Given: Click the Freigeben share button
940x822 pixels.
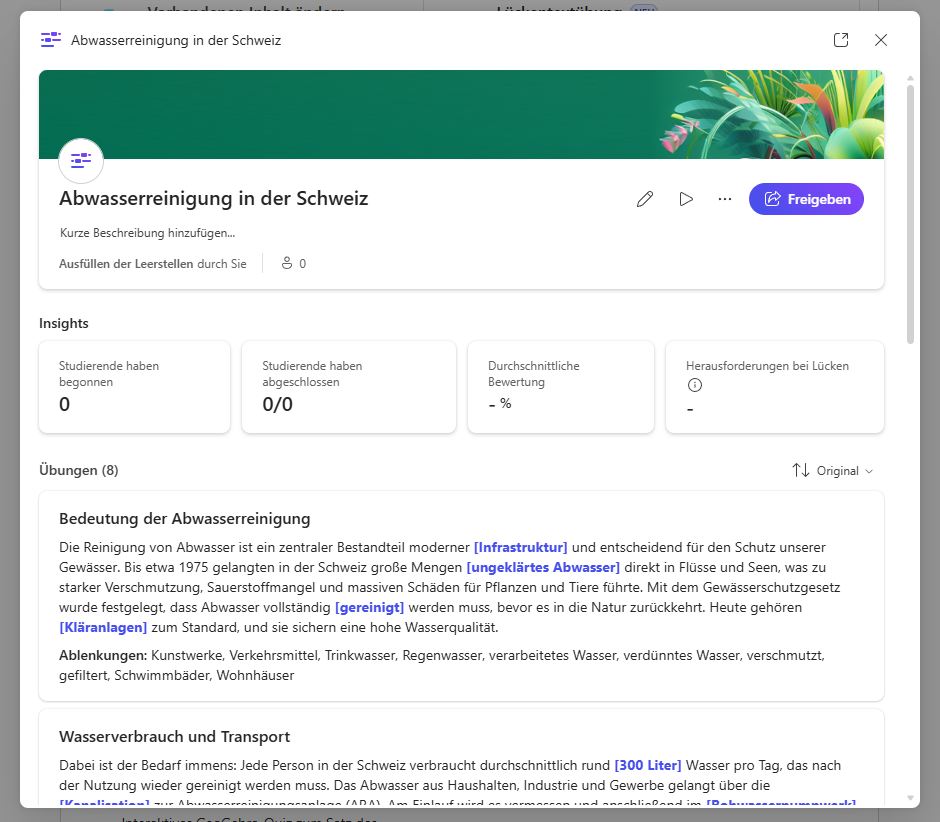Looking at the screenshot, I should (x=806, y=199).
